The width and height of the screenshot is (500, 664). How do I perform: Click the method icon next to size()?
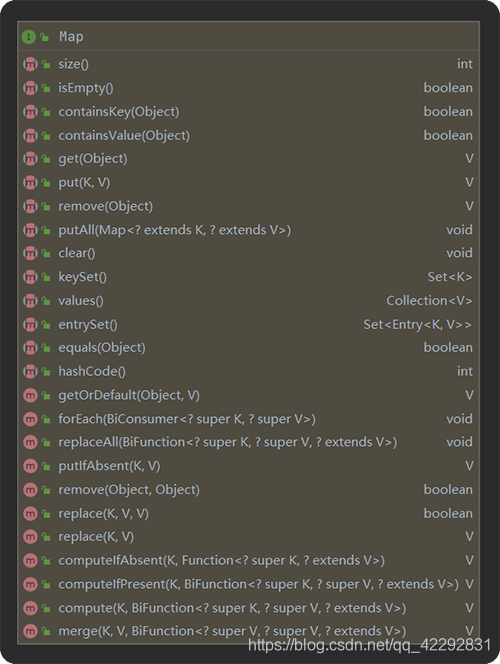click(x=30, y=64)
